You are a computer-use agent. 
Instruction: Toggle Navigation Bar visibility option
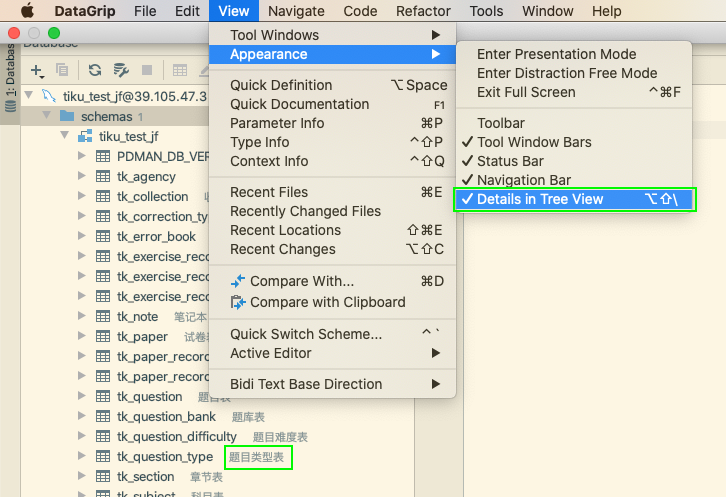click(523, 180)
